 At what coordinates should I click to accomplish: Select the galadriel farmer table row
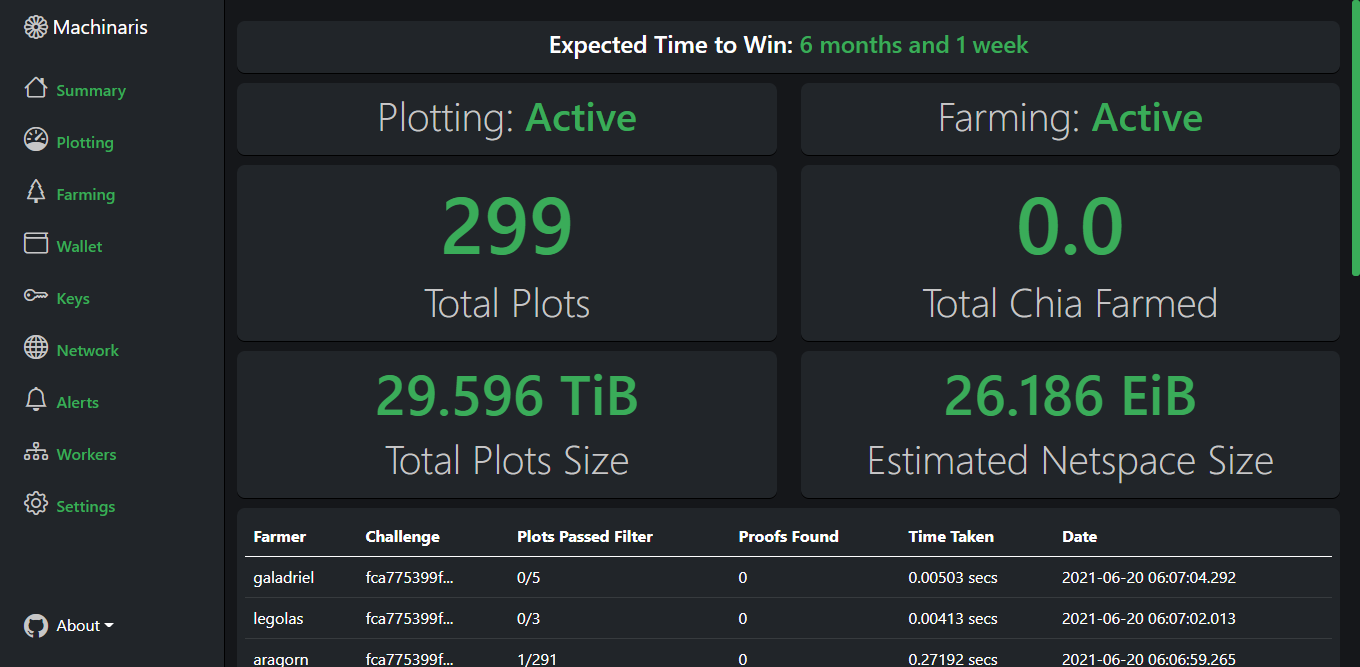tap(788, 577)
